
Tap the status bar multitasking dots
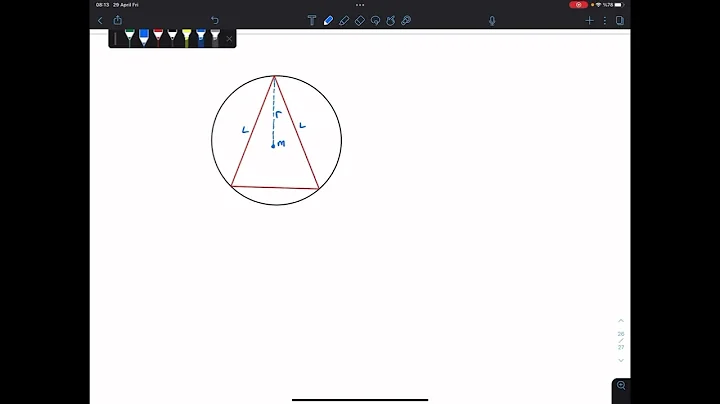tap(360, 5)
